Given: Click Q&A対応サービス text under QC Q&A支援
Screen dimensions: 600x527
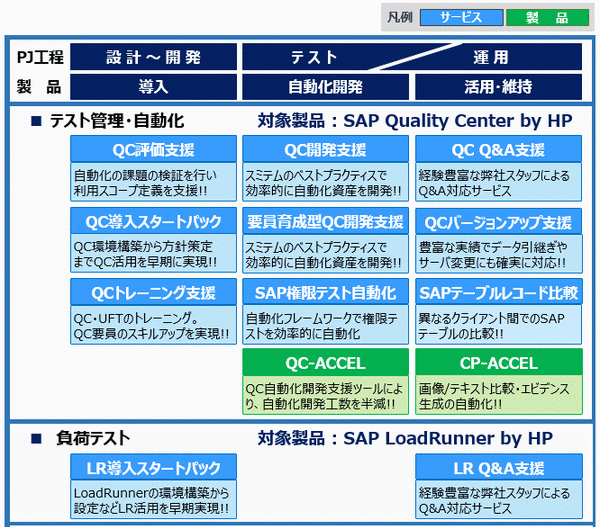Looking at the screenshot, I should pos(465,190).
